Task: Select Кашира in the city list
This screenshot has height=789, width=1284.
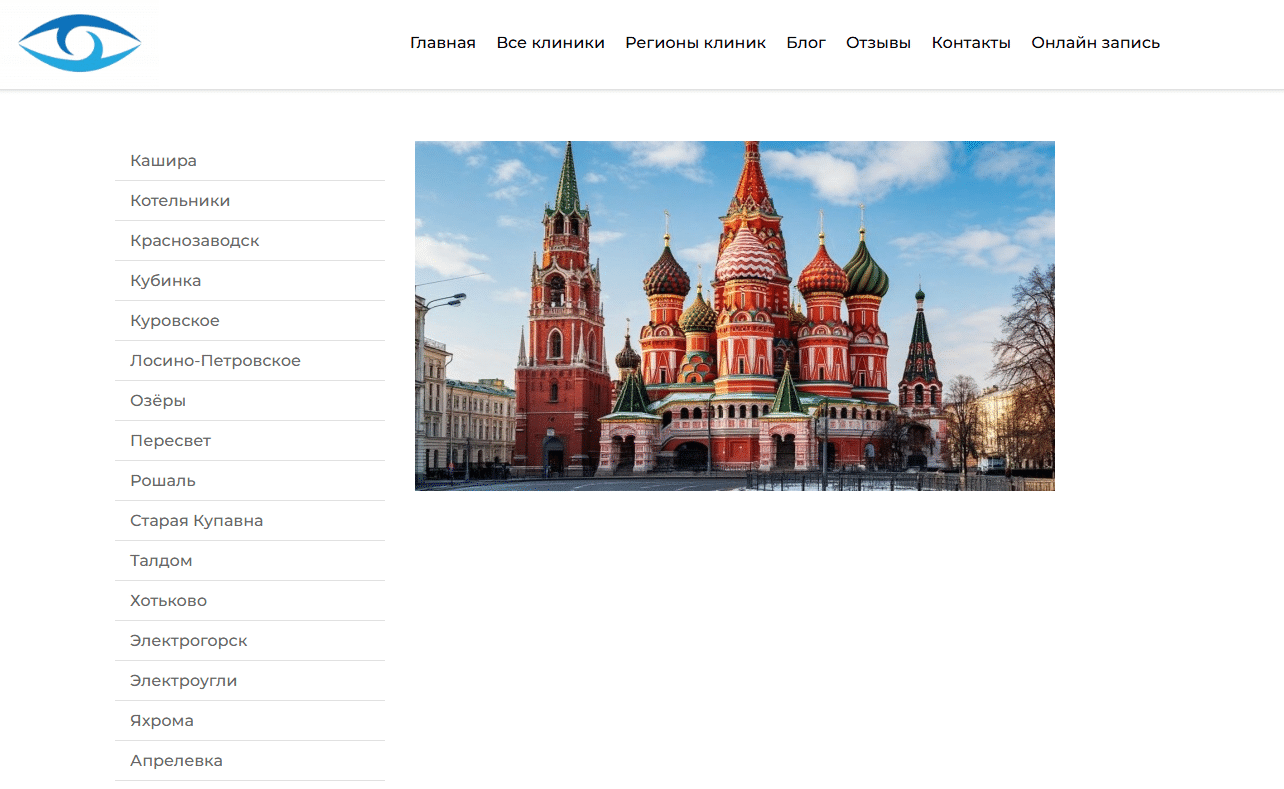Action: (163, 161)
